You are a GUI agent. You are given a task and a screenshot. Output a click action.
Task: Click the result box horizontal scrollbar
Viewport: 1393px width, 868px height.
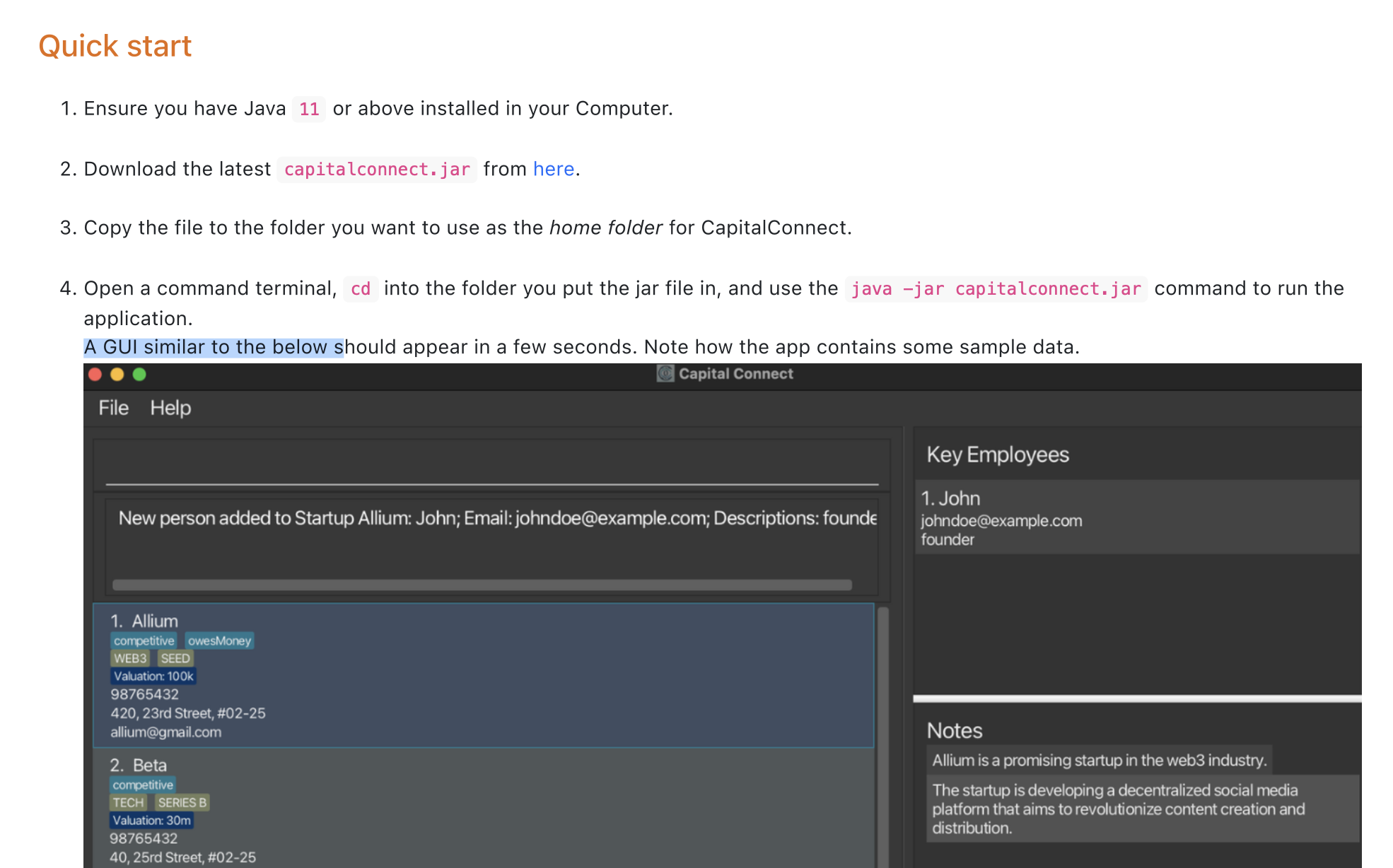[482, 585]
